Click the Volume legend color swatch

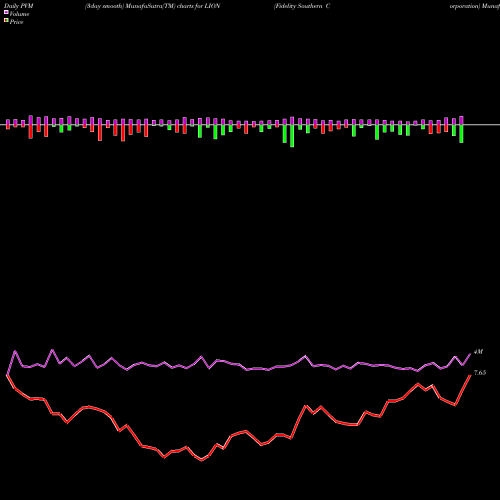pos(6,13)
